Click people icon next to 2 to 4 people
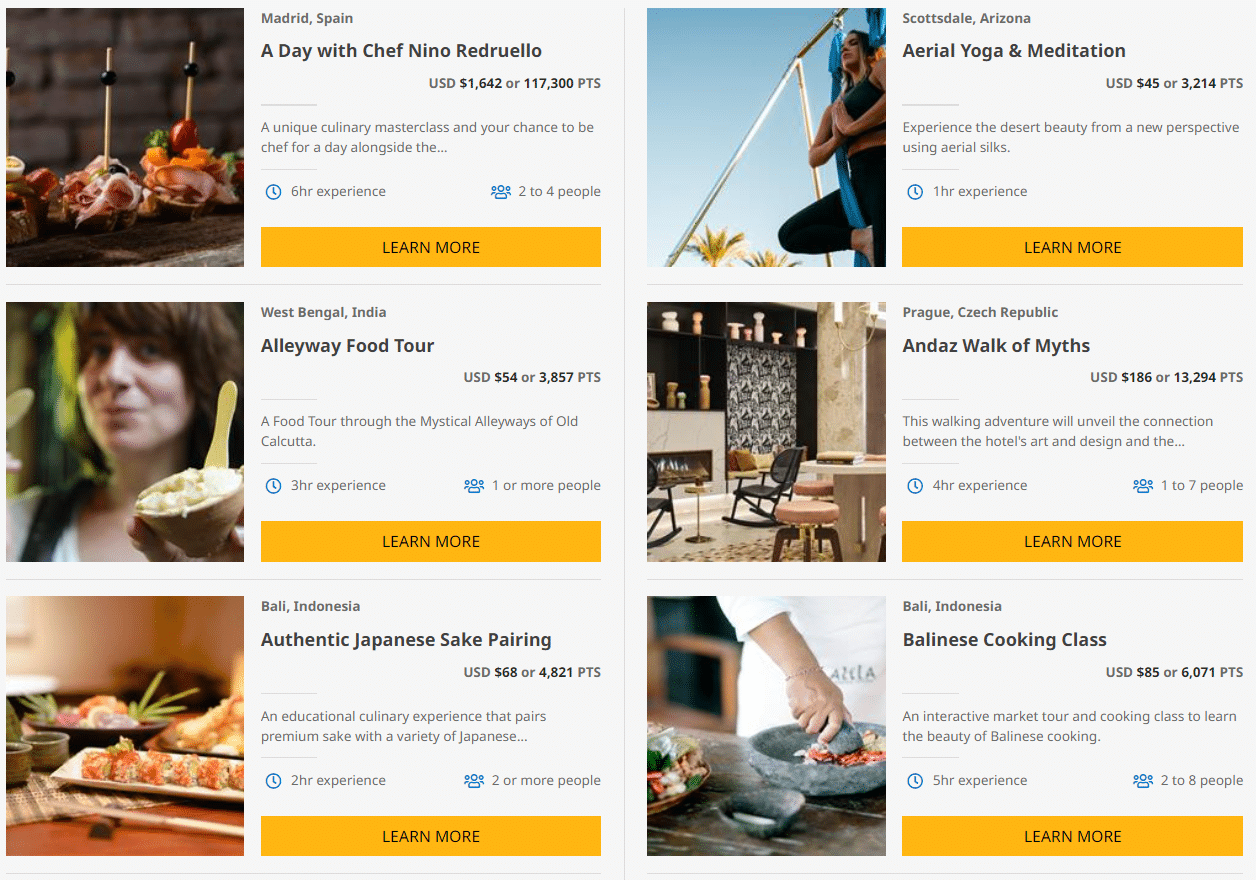Image resolution: width=1256 pixels, height=880 pixels. (501, 192)
